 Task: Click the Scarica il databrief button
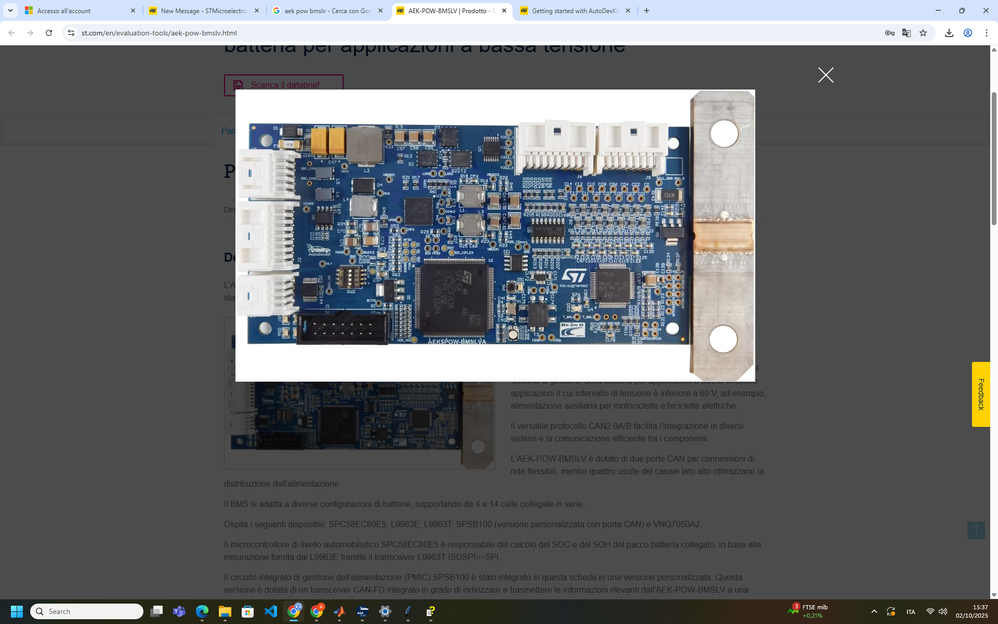click(283, 85)
